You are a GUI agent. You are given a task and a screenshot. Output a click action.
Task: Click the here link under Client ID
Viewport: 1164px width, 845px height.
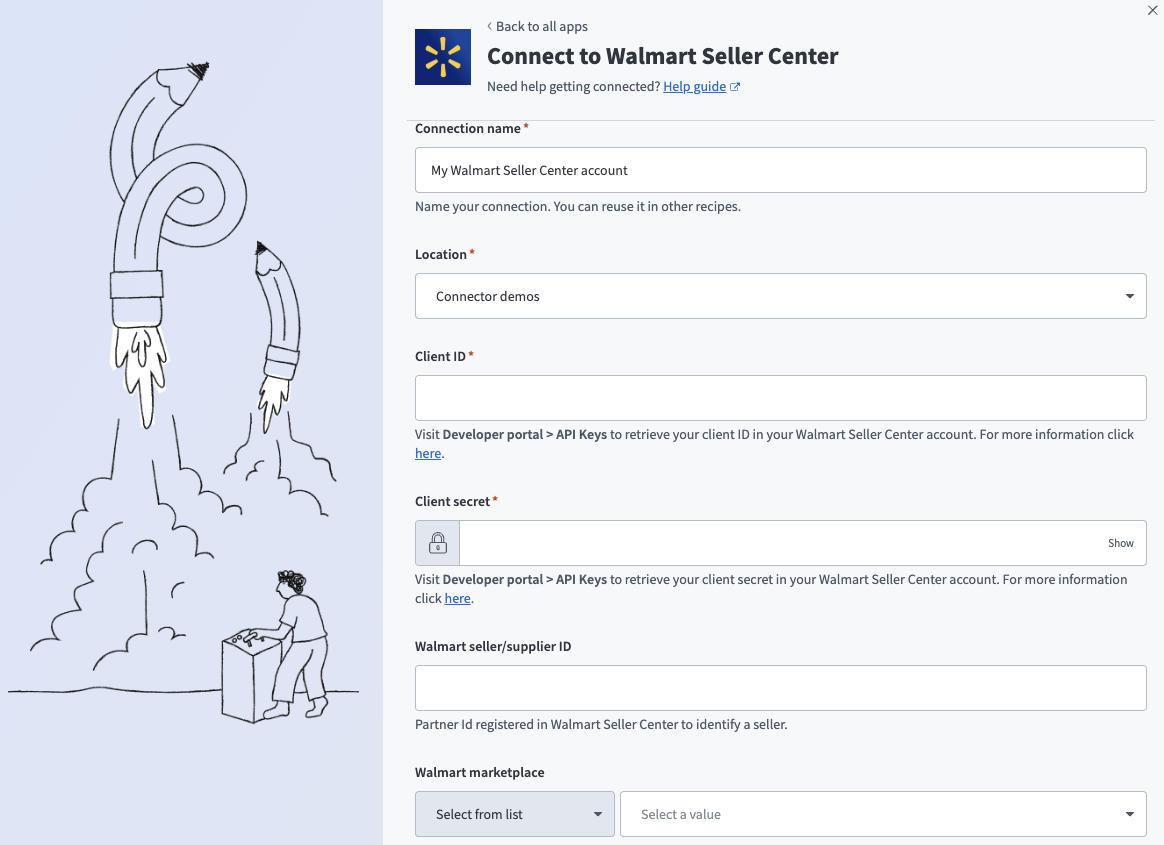(427, 453)
